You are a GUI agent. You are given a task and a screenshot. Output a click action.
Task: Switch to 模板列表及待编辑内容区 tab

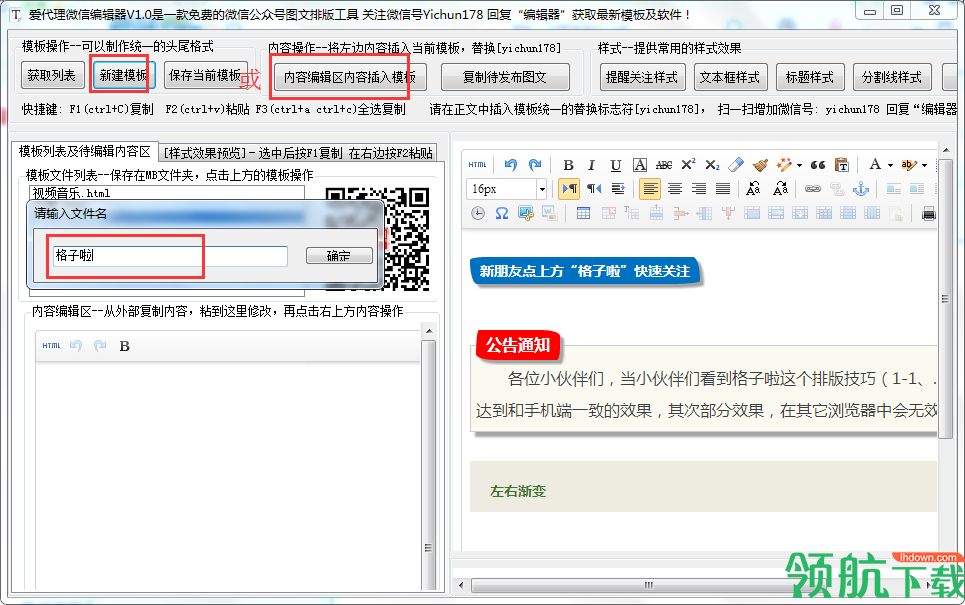(85, 151)
